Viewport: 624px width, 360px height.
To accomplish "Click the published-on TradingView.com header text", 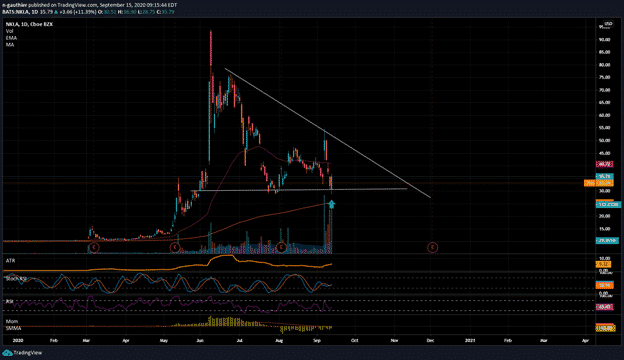I will (90, 5).
